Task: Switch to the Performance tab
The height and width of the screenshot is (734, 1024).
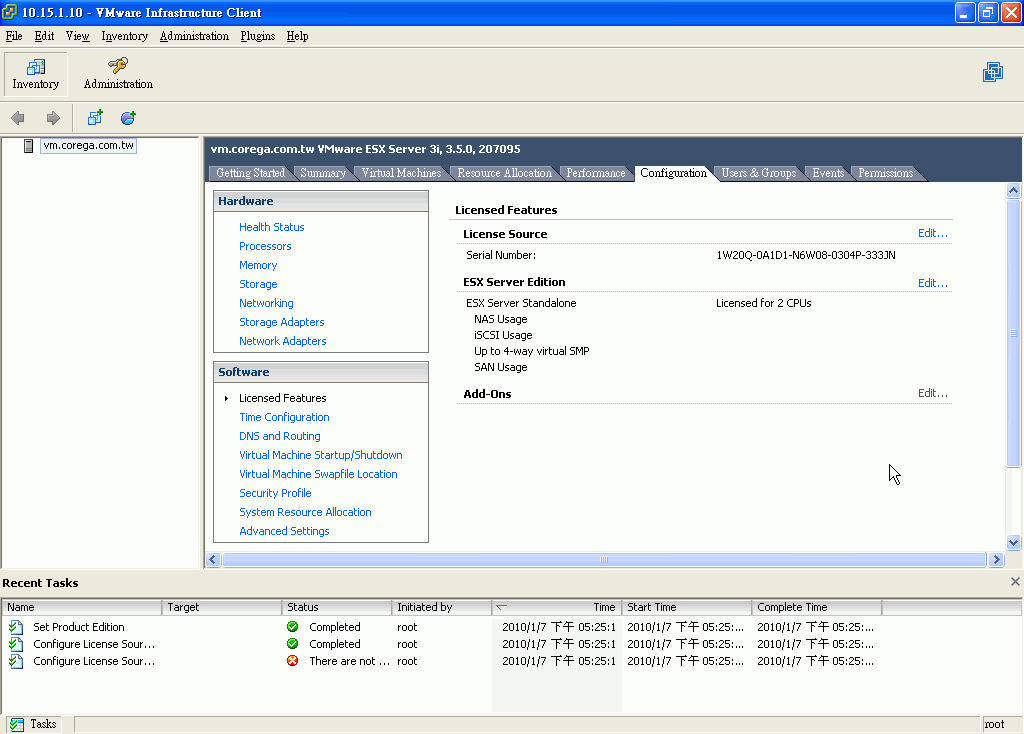Action: click(596, 173)
